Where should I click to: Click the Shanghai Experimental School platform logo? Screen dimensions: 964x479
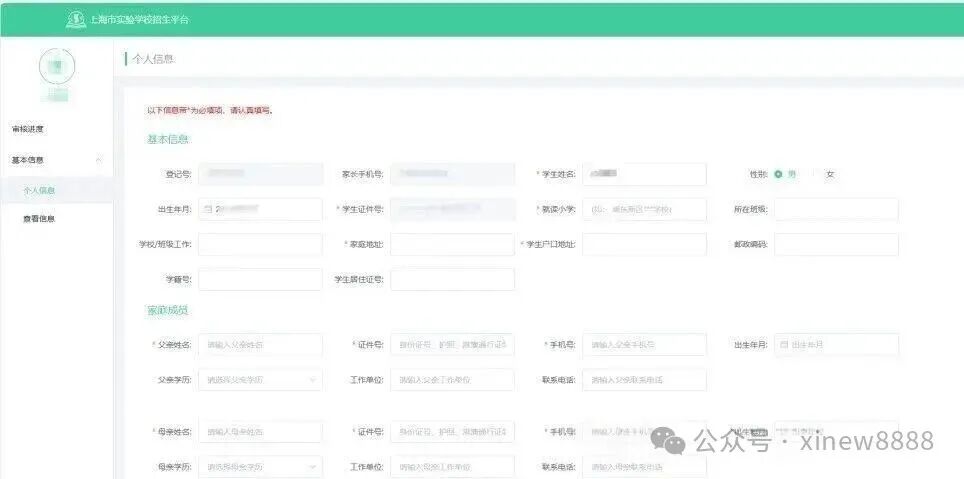(x=75, y=19)
